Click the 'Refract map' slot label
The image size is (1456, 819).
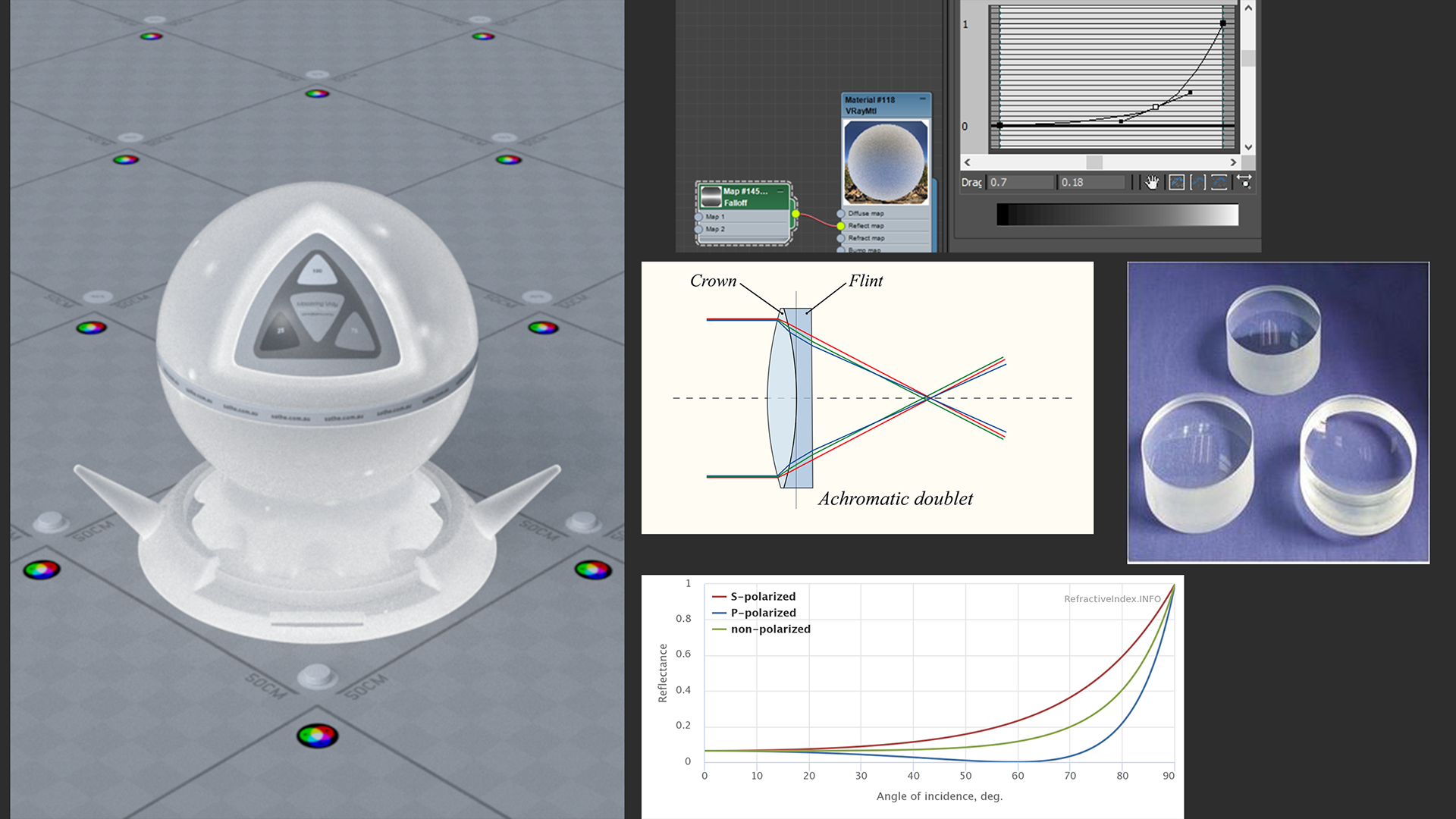pos(866,238)
